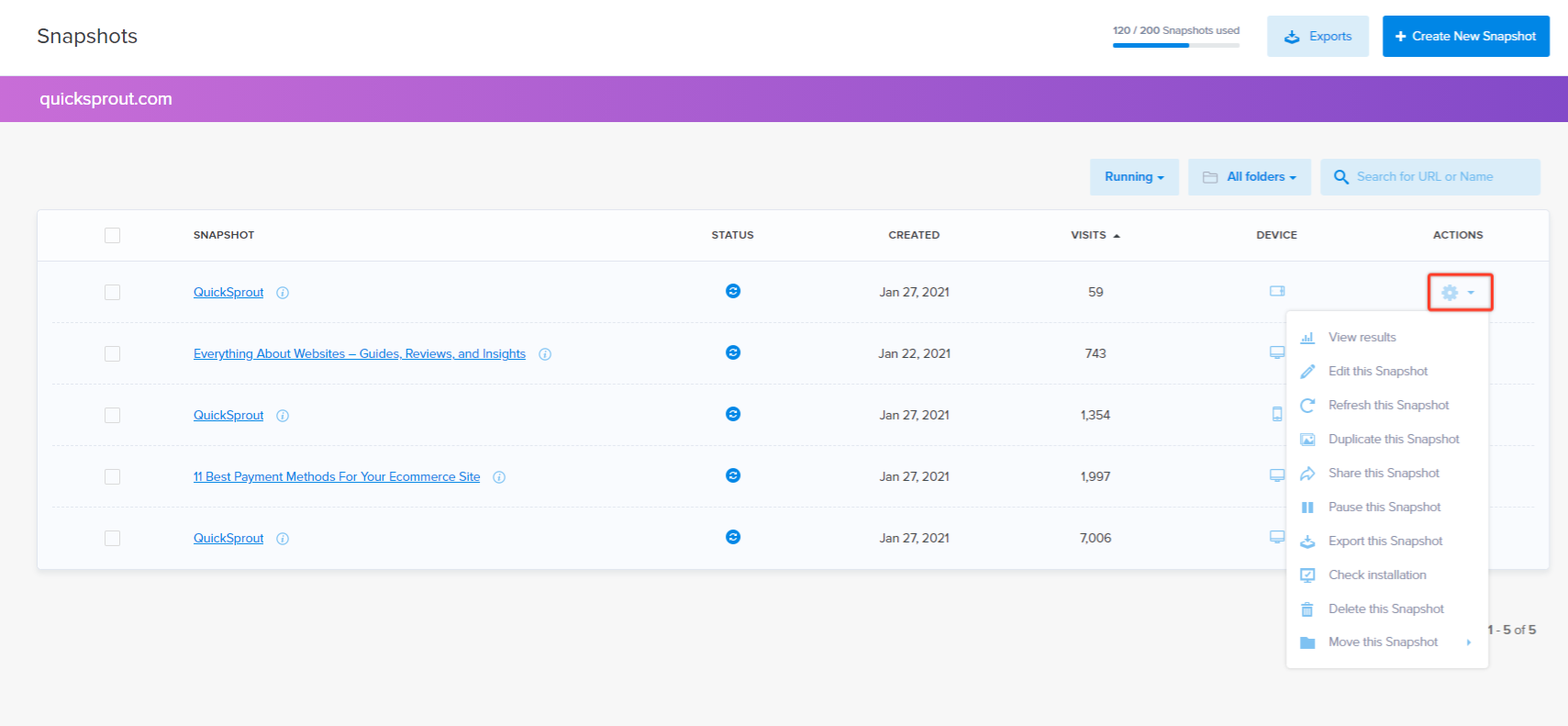Click the Search for URL or Name field
This screenshot has width=1568, height=726.
pos(1430,177)
